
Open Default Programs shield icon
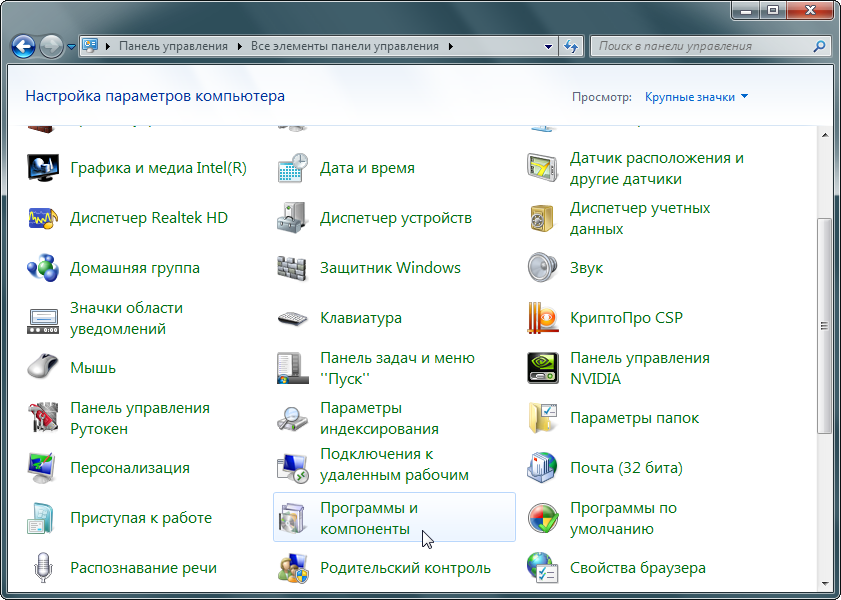[x=543, y=518]
